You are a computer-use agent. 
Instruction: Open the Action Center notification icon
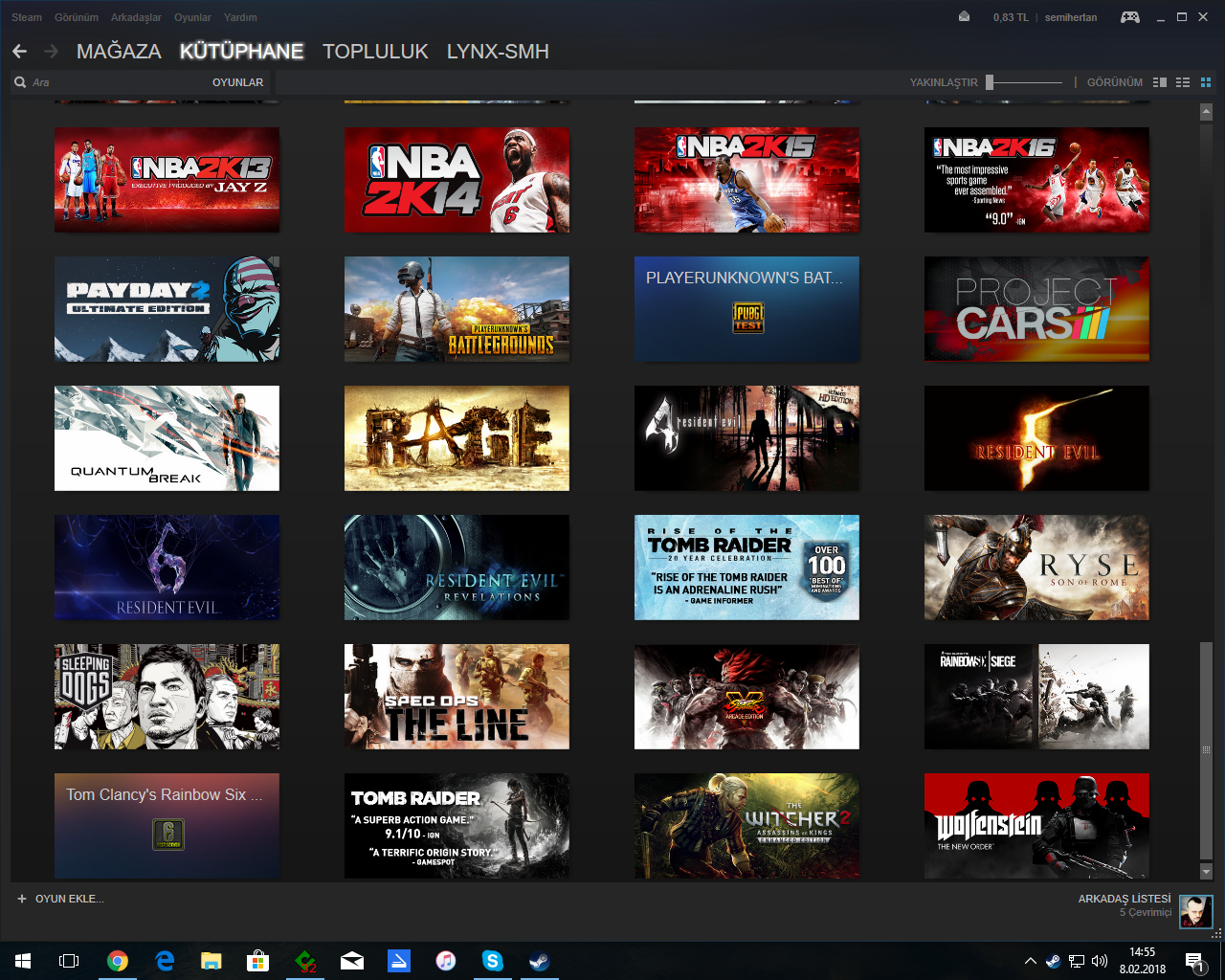(1194, 961)
